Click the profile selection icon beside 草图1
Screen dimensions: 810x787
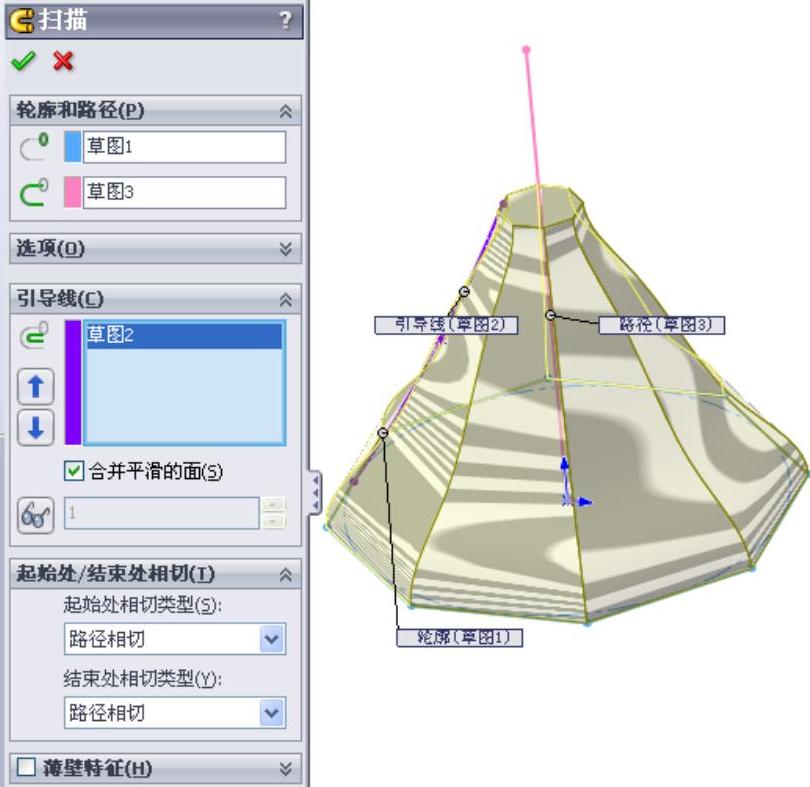point(34,147)
